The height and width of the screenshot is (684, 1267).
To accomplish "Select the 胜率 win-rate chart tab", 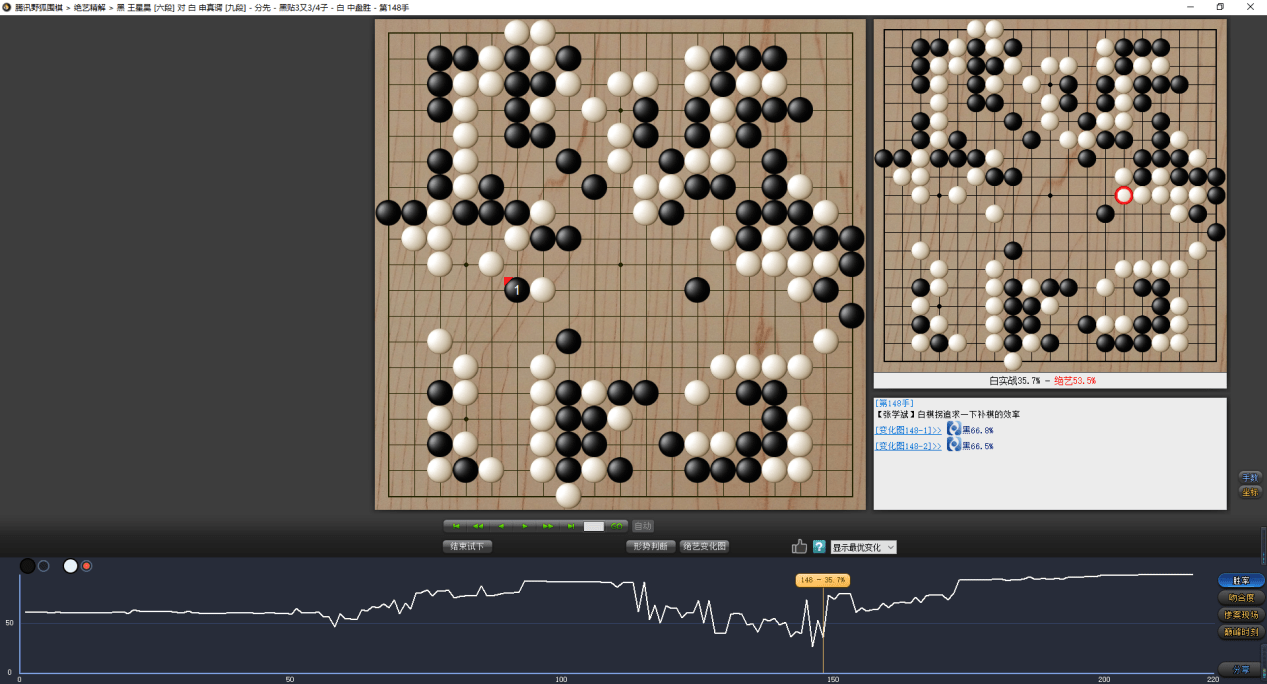I will click(x=1241, y=580).
